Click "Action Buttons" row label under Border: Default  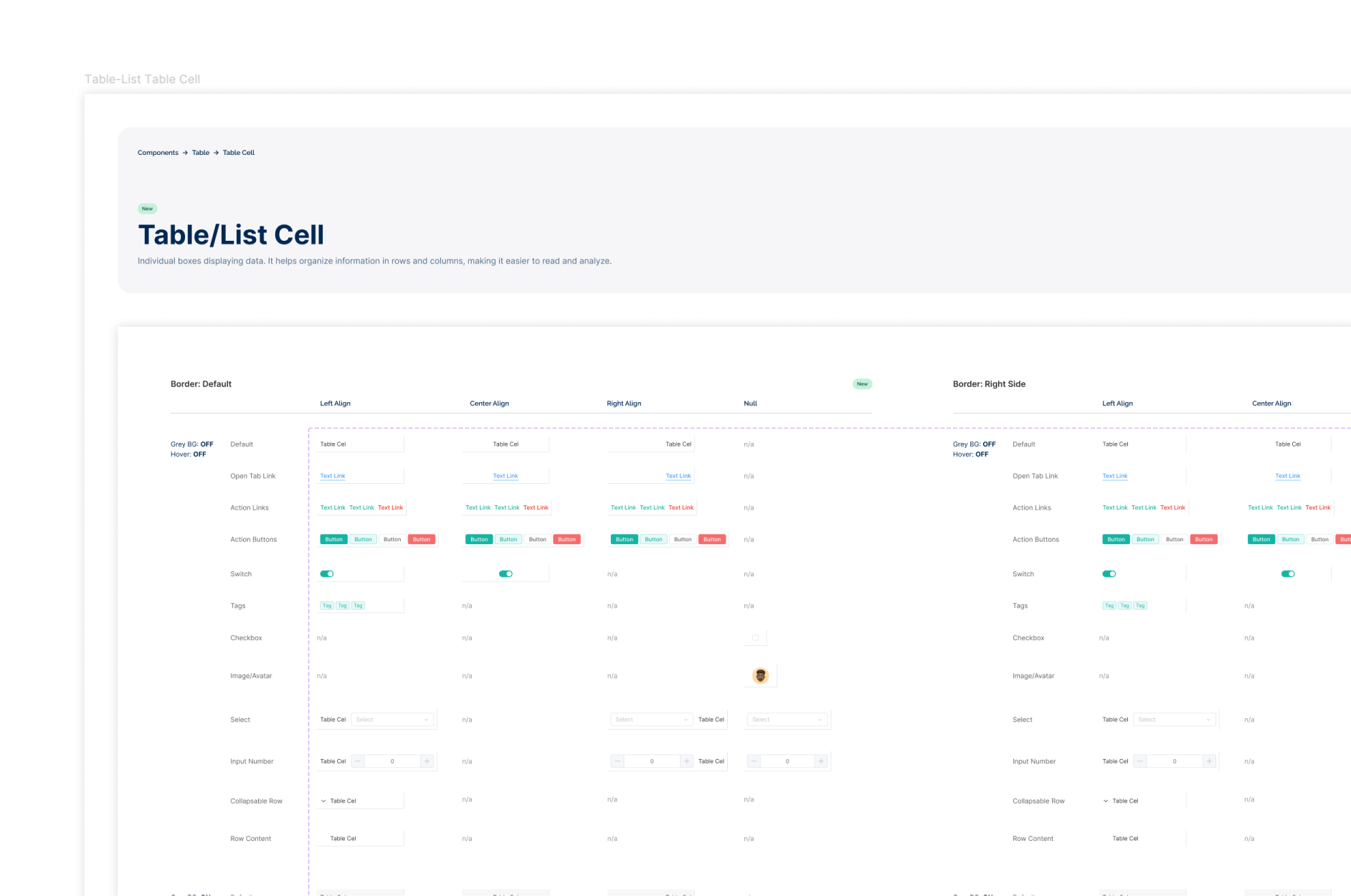coord(253,540)
